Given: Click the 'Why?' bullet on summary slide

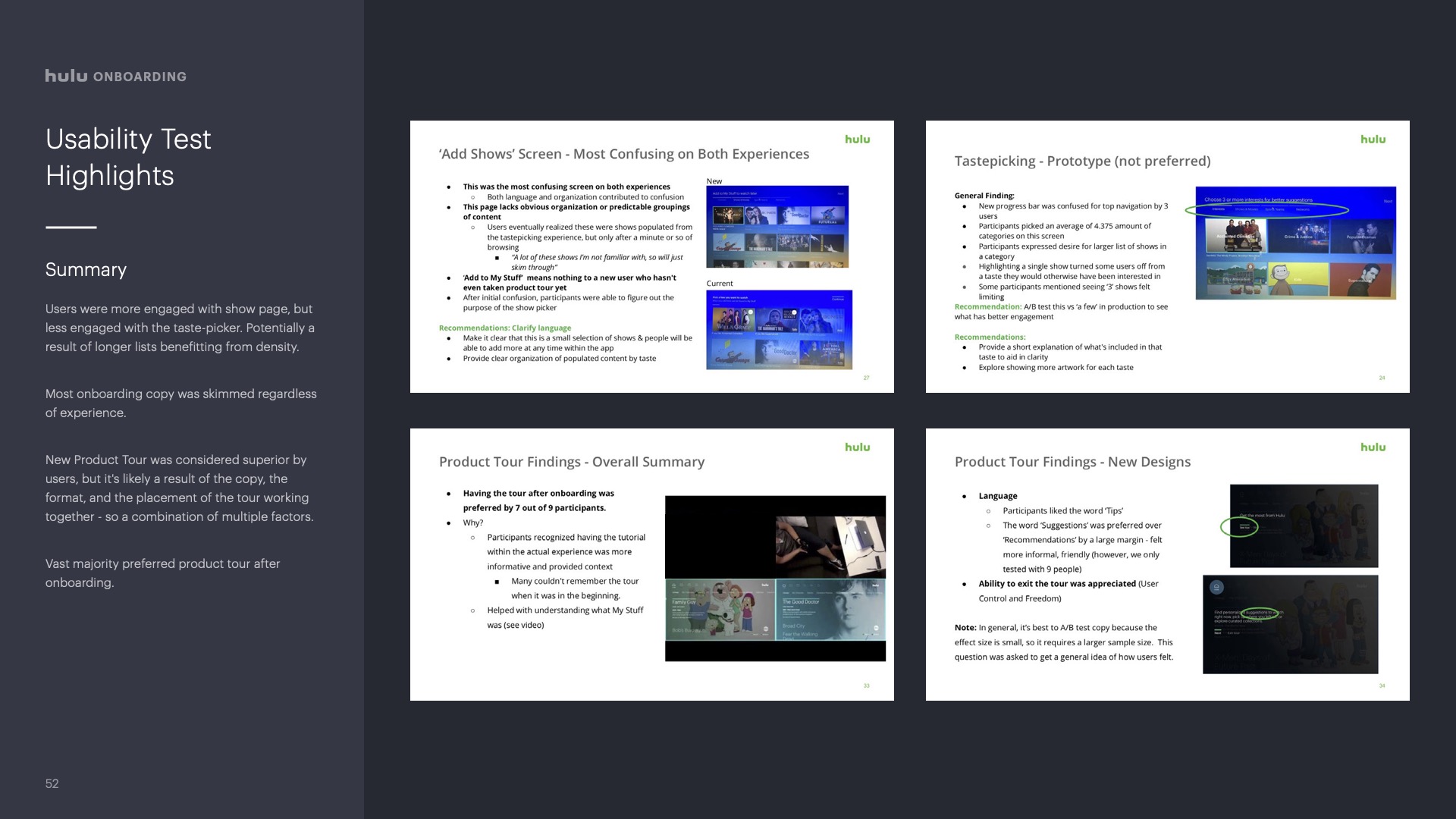Looking at the screenshot, I should 473,523.
